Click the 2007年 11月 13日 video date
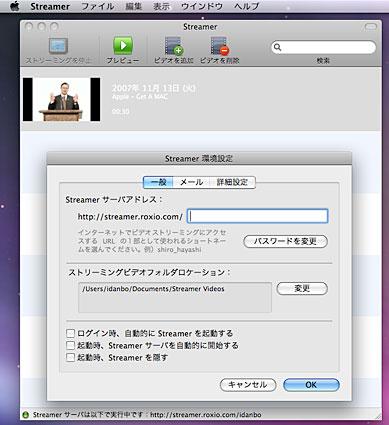This screenshot has width=389, height=425. (154, 88)
